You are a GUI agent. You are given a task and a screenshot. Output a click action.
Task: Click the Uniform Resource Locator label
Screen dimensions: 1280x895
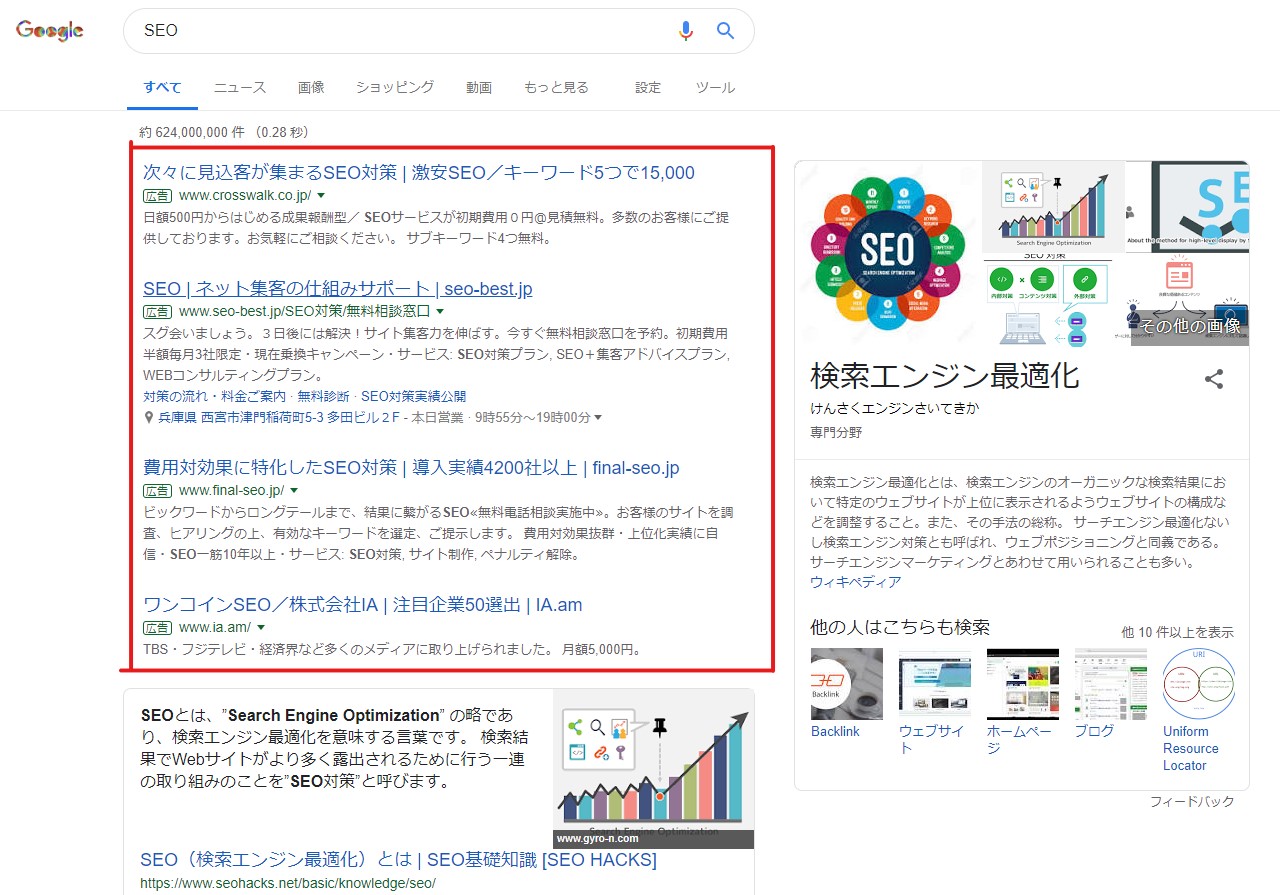coord(1191,748)
